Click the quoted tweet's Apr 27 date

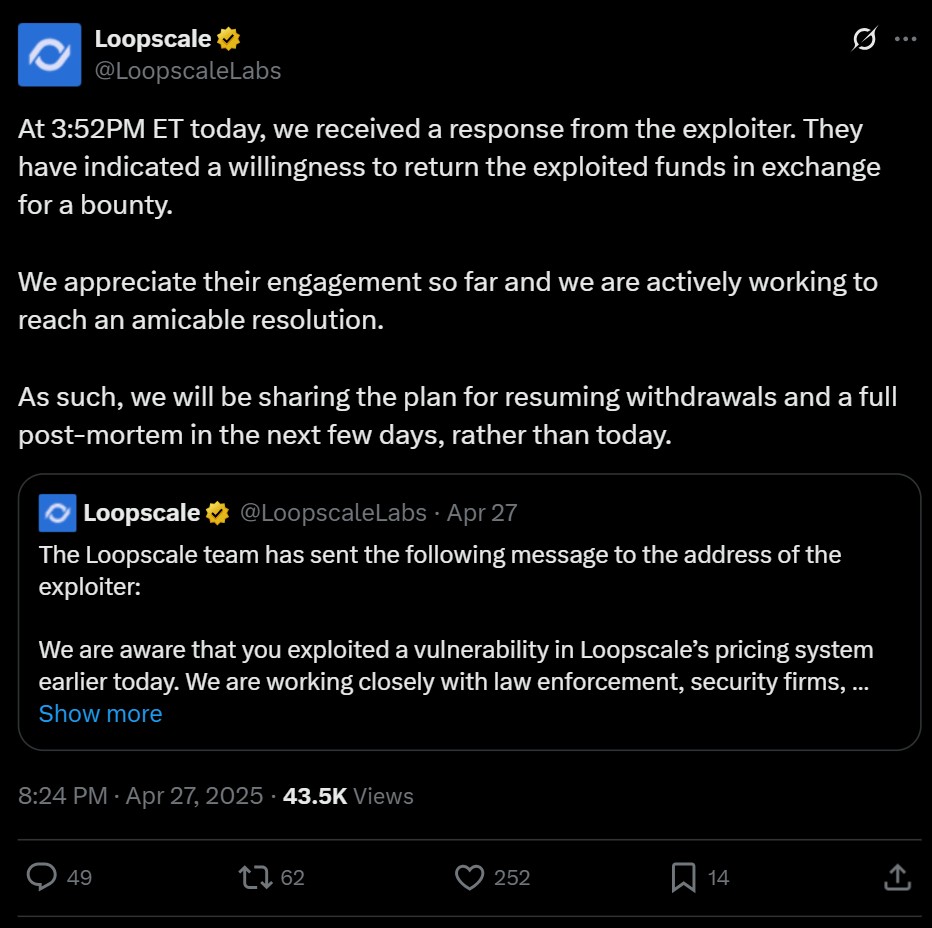click(482, 513)
